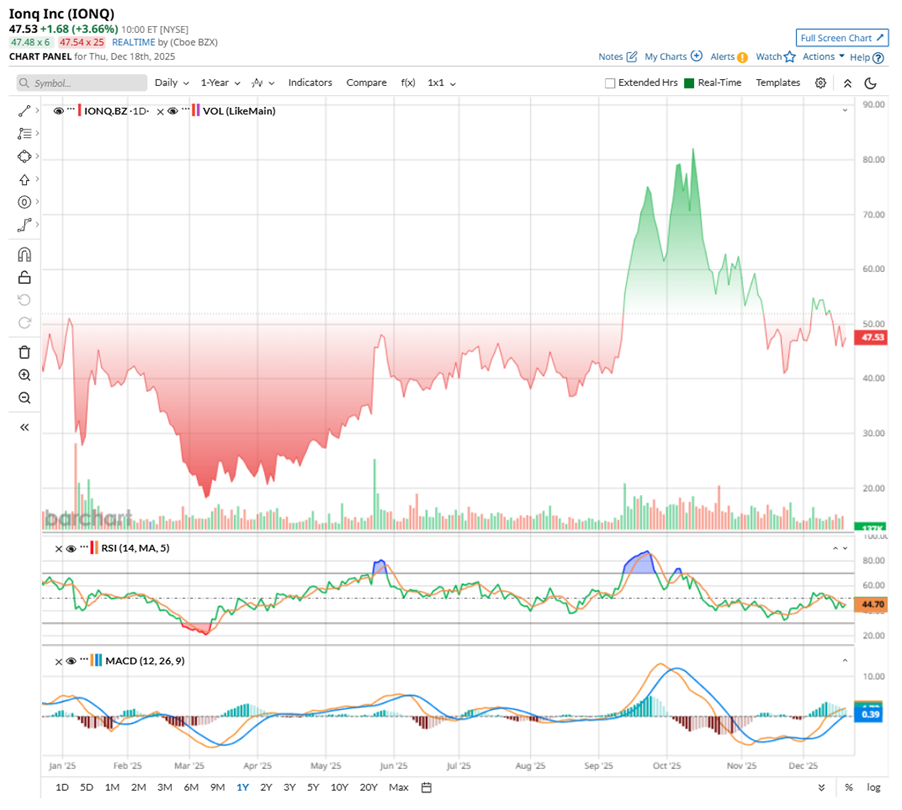Screen dimensions: 902x810
Task: Click Full Screen Chart button
Action: [x=842, y=38]
